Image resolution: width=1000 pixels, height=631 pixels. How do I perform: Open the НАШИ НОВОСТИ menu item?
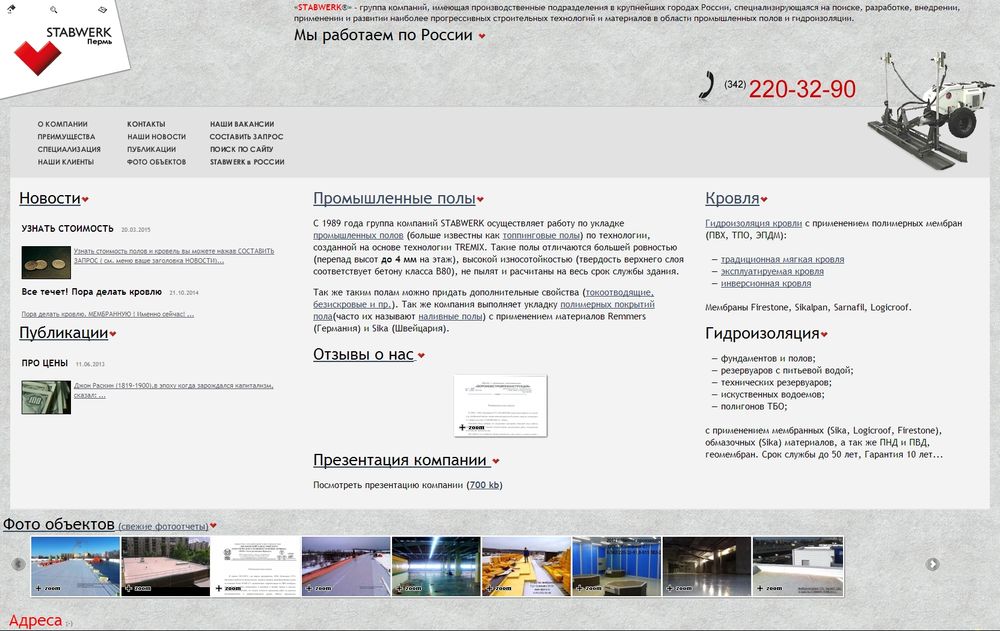(156, 137)
